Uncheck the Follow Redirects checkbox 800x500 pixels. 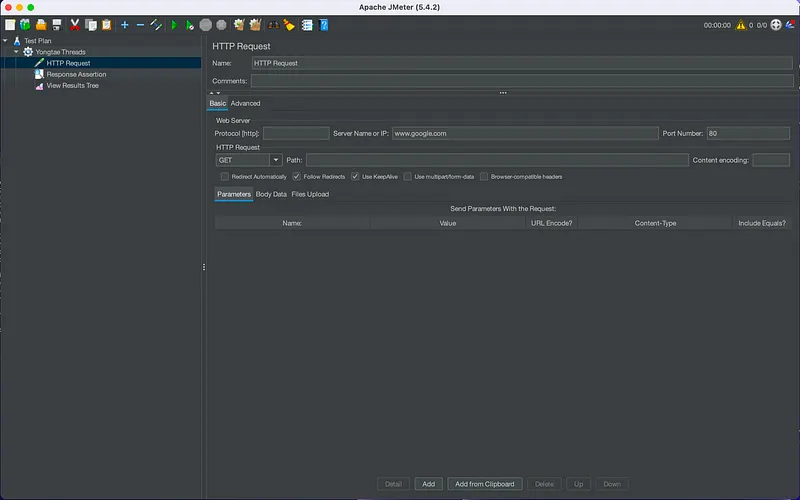[x=296, y=176]
